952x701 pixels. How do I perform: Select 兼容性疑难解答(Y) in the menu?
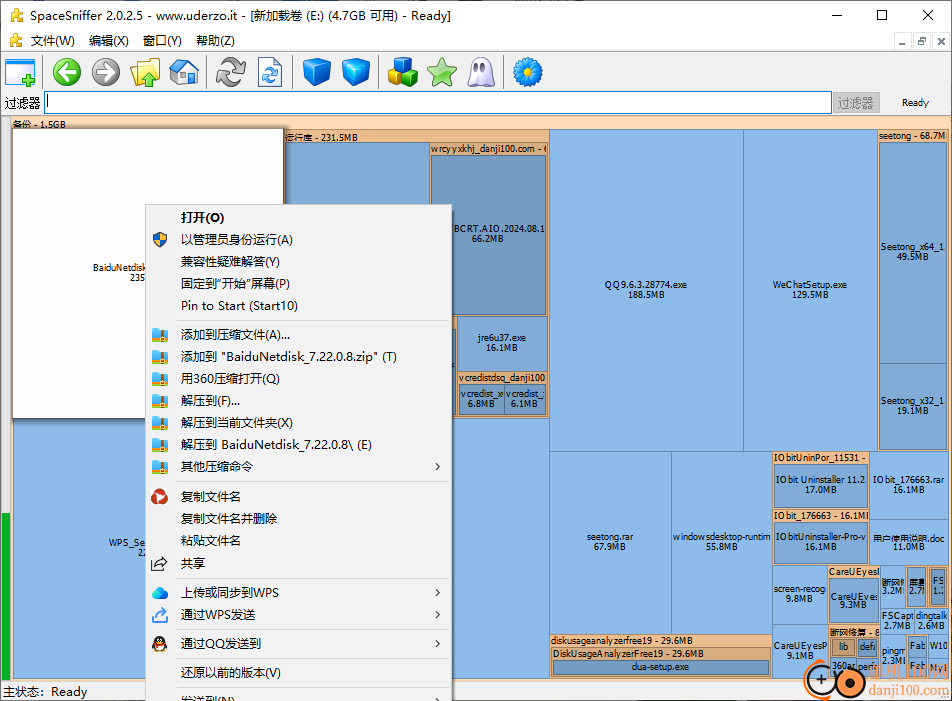[x=299, y=262]
